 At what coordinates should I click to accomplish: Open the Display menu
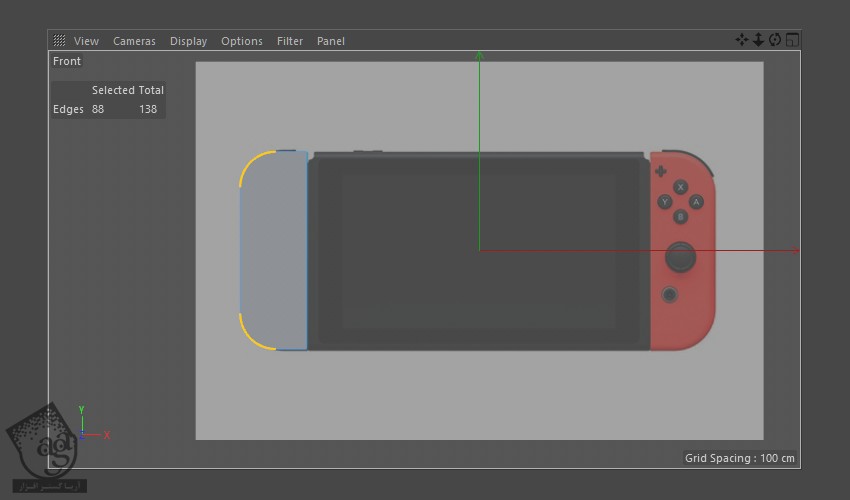coord(188,41)
